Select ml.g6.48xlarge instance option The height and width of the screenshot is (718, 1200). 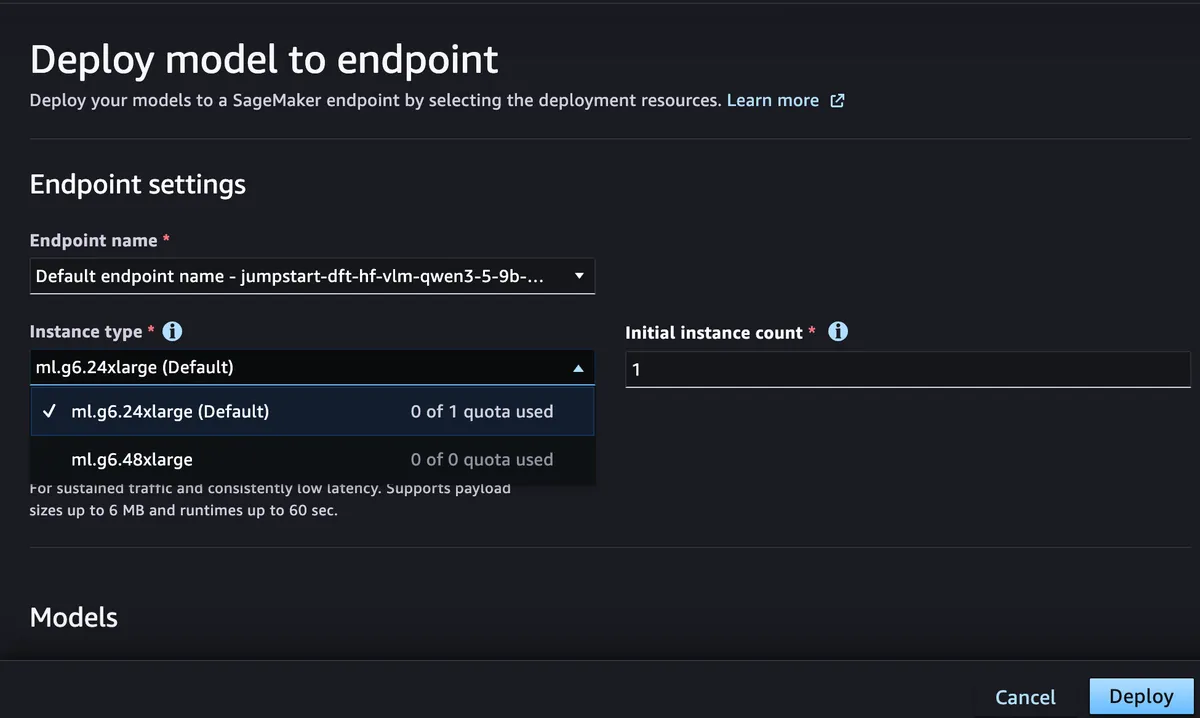[x=313, y=460]
